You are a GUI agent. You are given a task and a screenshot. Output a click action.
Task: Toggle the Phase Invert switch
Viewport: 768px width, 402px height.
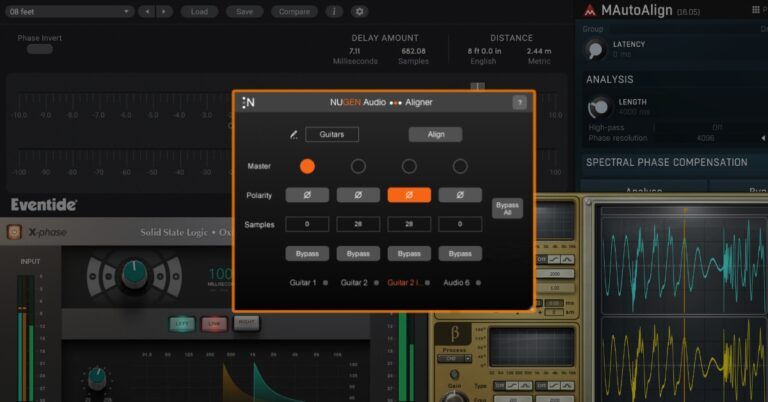(40, 49)
